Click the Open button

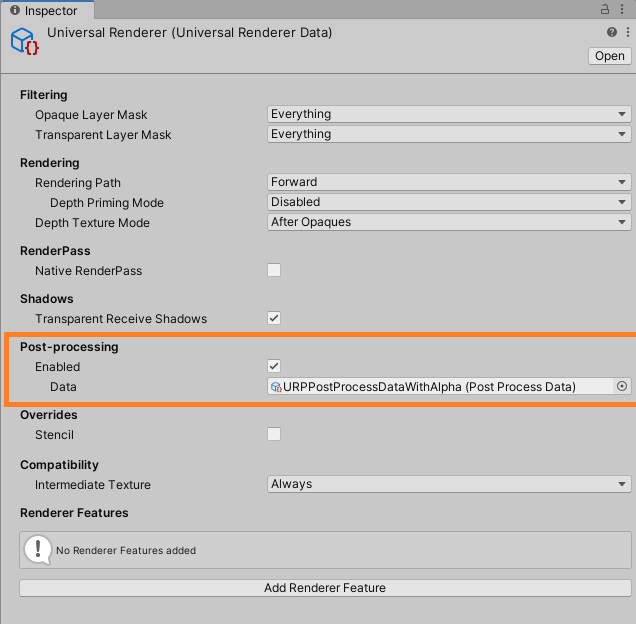click(x=610, y=56)
